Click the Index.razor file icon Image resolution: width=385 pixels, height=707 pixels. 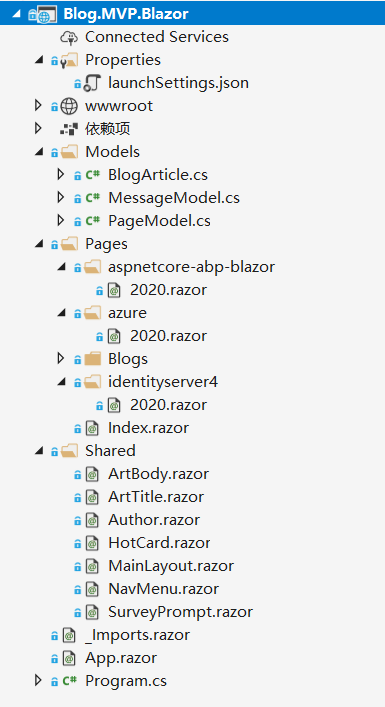coord(92,428)
